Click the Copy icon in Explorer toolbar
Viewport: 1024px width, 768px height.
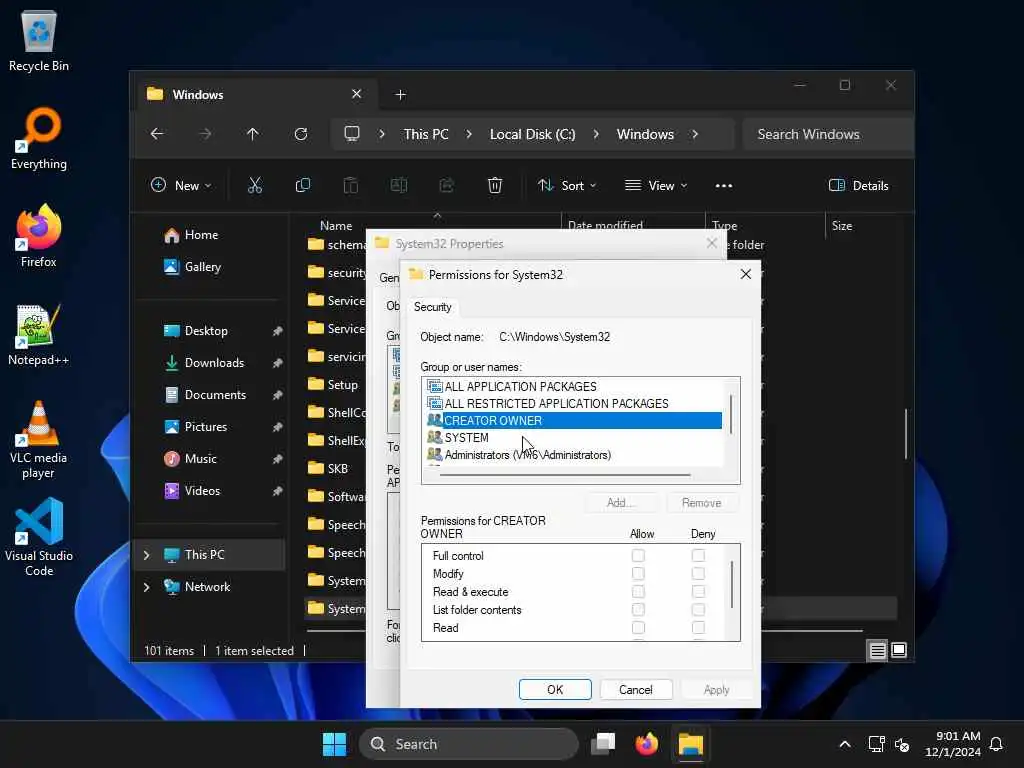pos(302,185)
